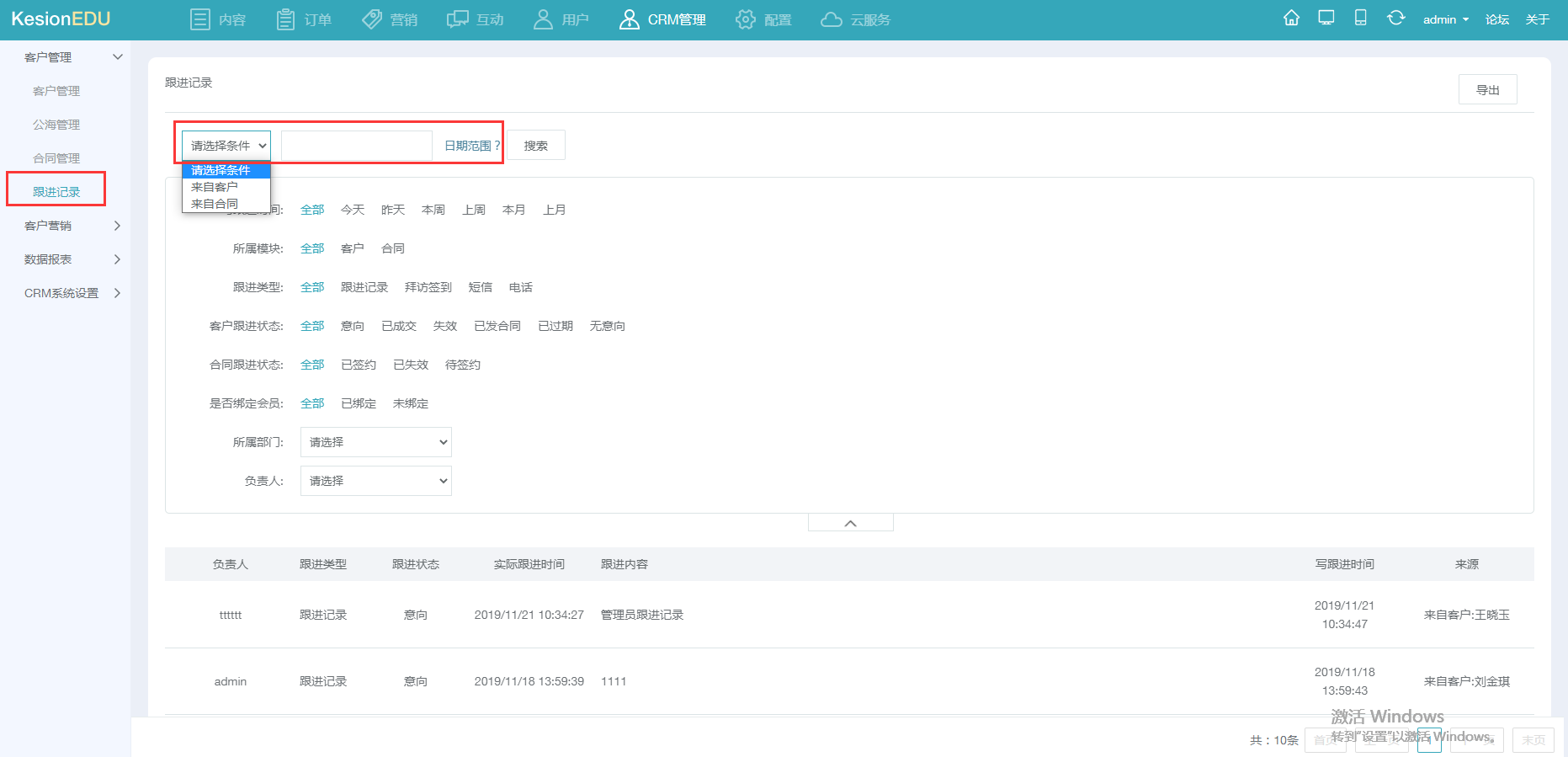1568x757 pixels.
Task: Click the 末页 last page button
Action: tap(1533, 740)
